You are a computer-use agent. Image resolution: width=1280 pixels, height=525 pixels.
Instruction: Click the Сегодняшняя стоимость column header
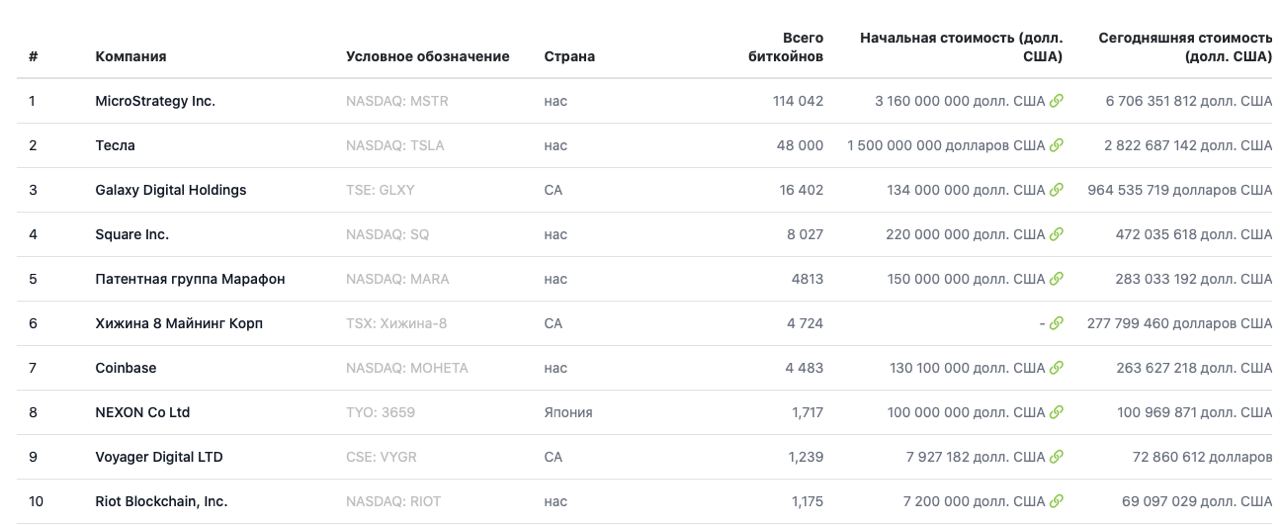click(x=1184, y=47)
